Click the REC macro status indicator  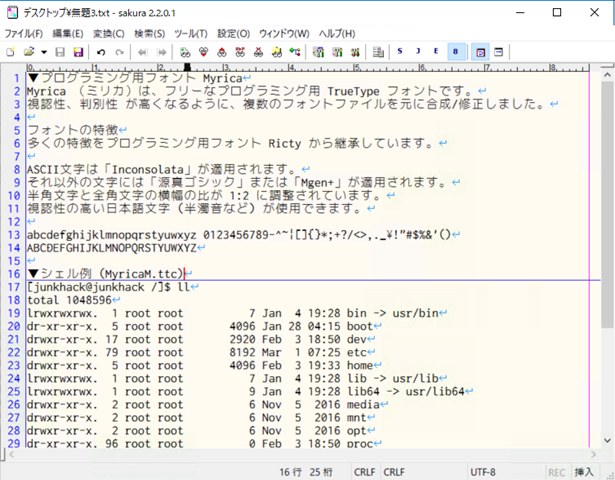[x=557, y=473]
